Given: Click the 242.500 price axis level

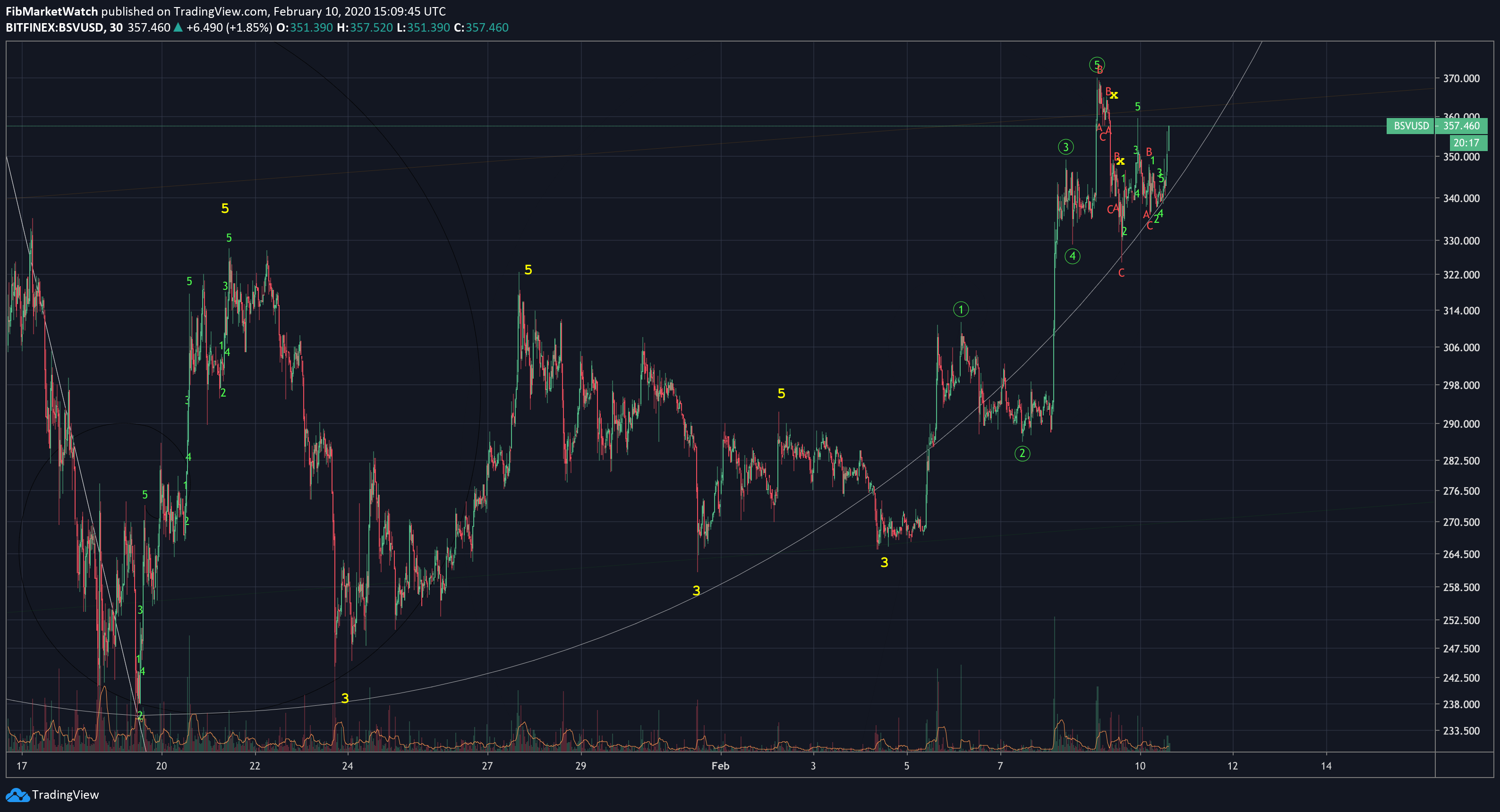Looking at the screenshot, I should point(1461,677).
